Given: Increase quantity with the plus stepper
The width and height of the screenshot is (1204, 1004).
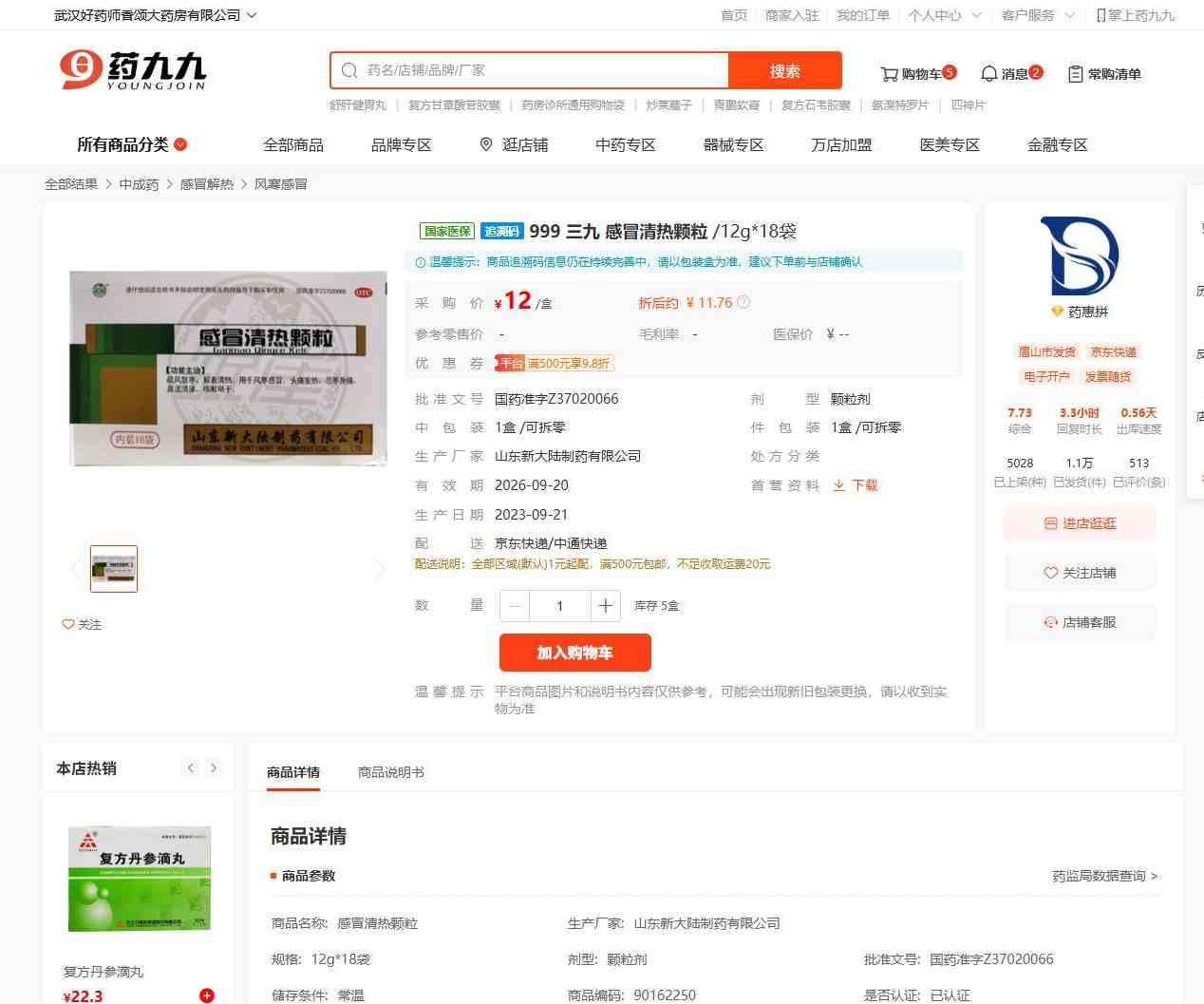Looking at the screenshot, I should click(605, 606).
